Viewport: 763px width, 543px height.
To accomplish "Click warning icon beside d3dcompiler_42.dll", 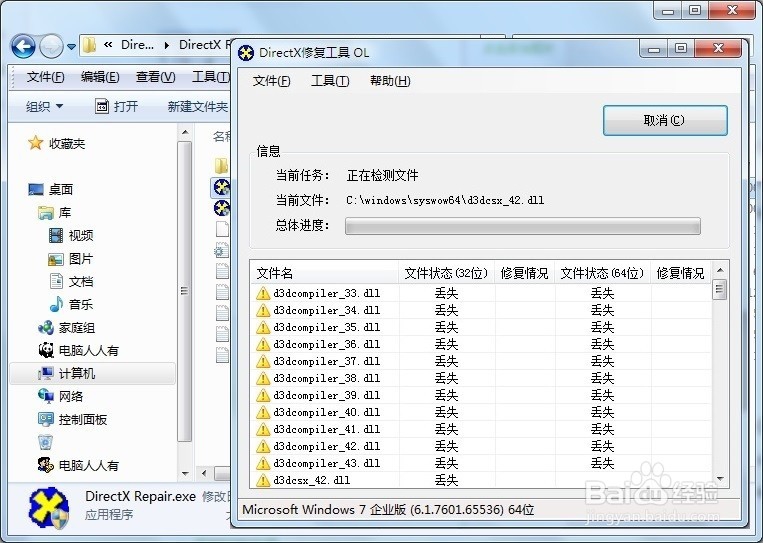I will tap(263, 446).
